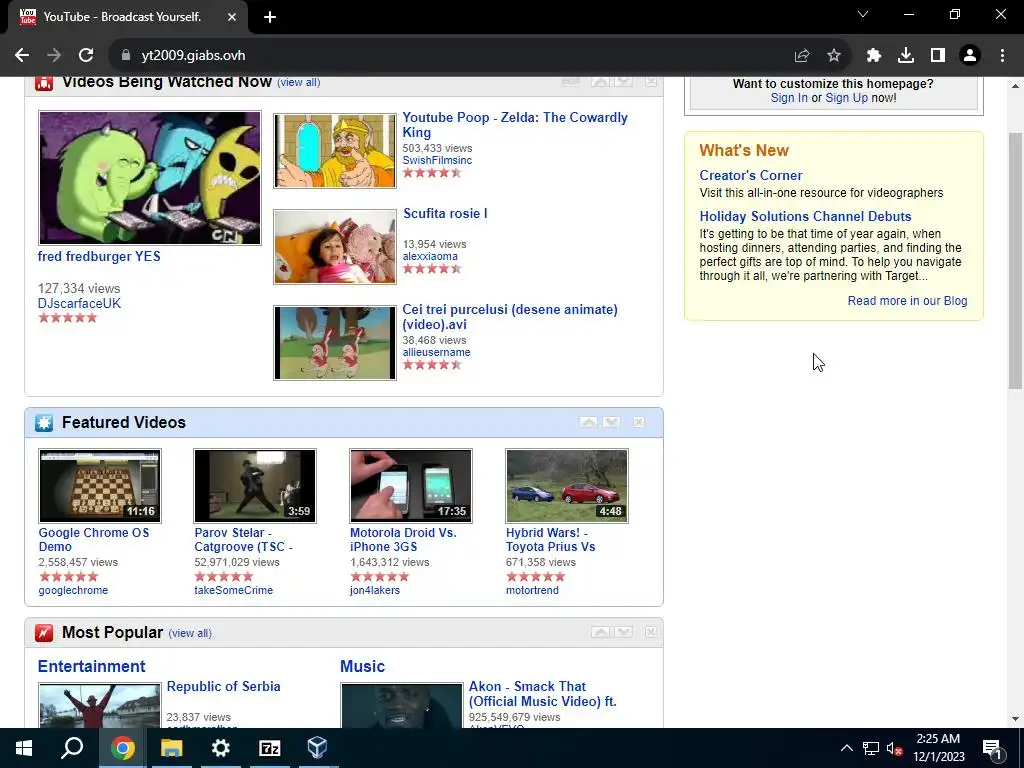Screen dimensions: 1024x768
Task: Open the Music category heading
Action: point(362,667)
